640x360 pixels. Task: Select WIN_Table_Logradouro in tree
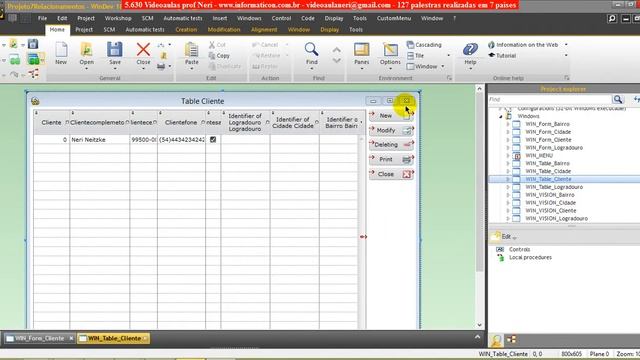[x=554, y=187]
